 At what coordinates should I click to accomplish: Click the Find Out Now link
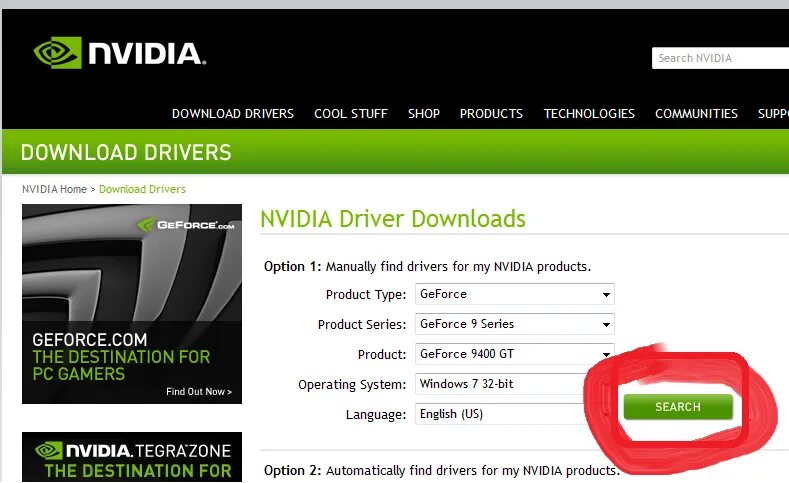click(x=199, y=391)
